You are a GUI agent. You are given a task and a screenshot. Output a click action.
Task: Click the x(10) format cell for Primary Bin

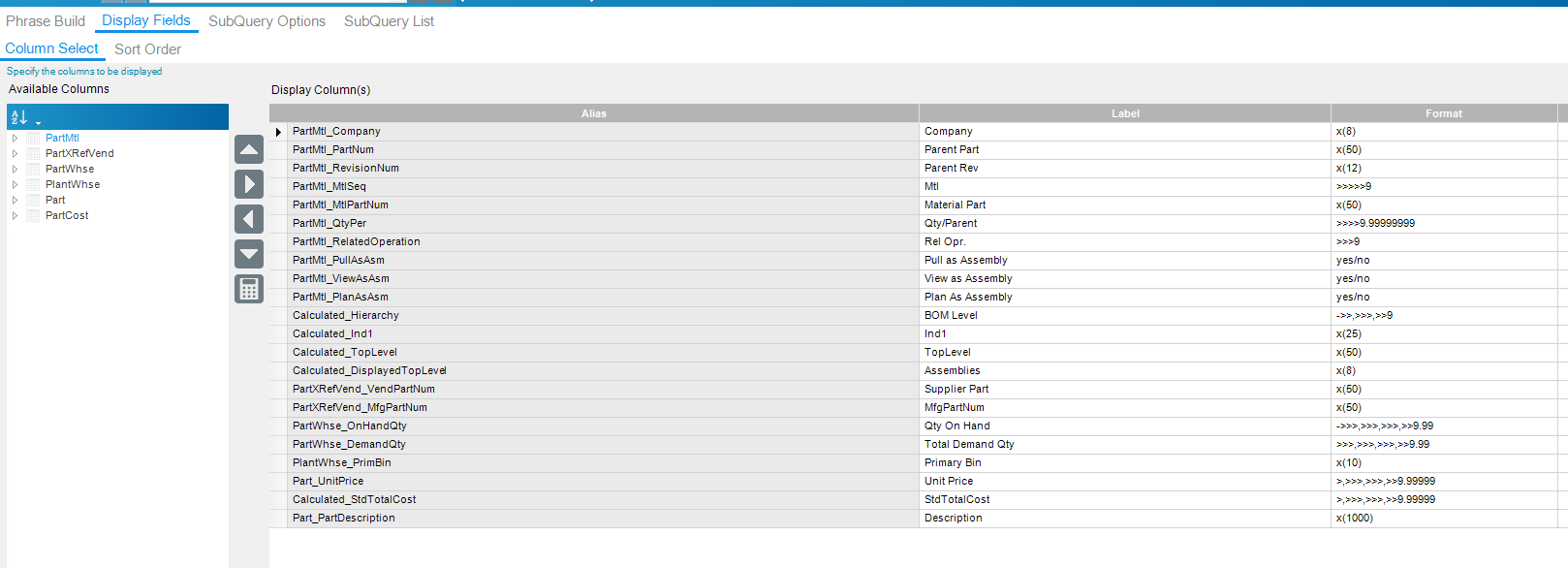click(x=1444, y=463)
